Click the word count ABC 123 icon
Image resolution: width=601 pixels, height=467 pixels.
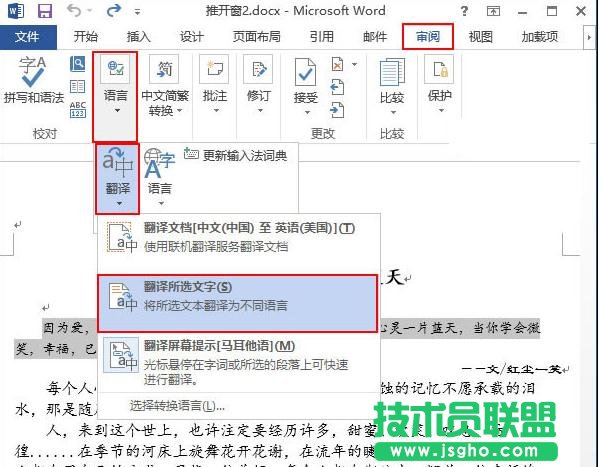(77, 109)
